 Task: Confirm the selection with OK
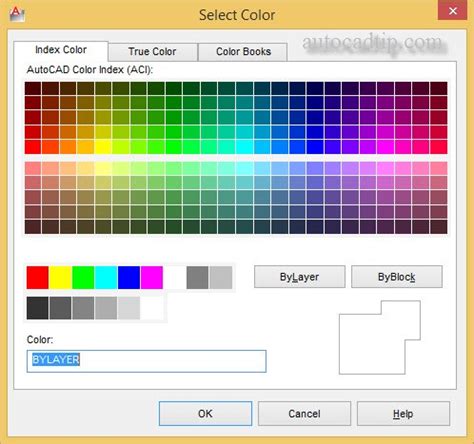coord(205,414)
